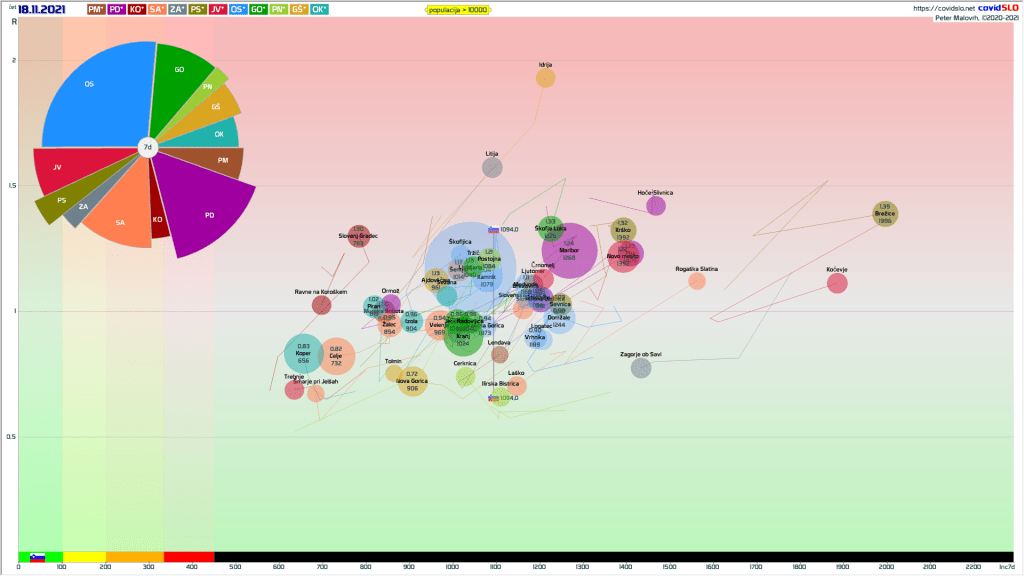Click the Litija bubble
1024x576 pixels.
point(492,167)
